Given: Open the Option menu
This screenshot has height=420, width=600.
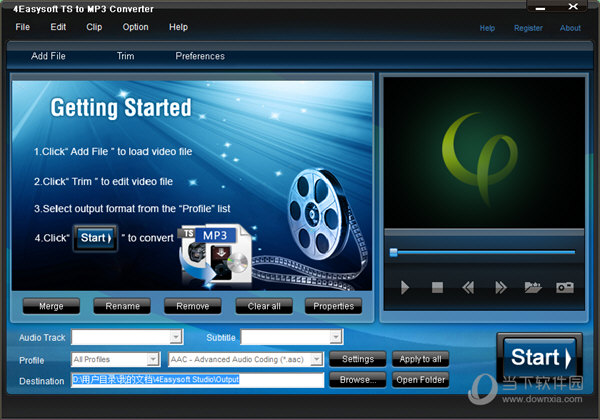Looking at the screenshot, I should pos(135,27).
